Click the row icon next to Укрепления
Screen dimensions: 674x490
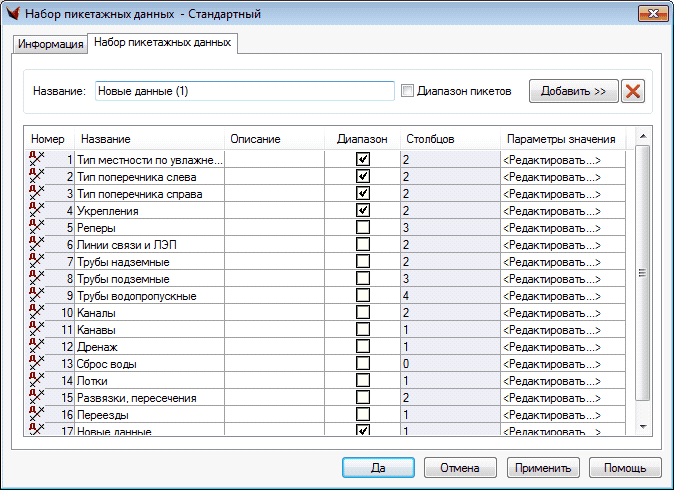pos(38,210)
